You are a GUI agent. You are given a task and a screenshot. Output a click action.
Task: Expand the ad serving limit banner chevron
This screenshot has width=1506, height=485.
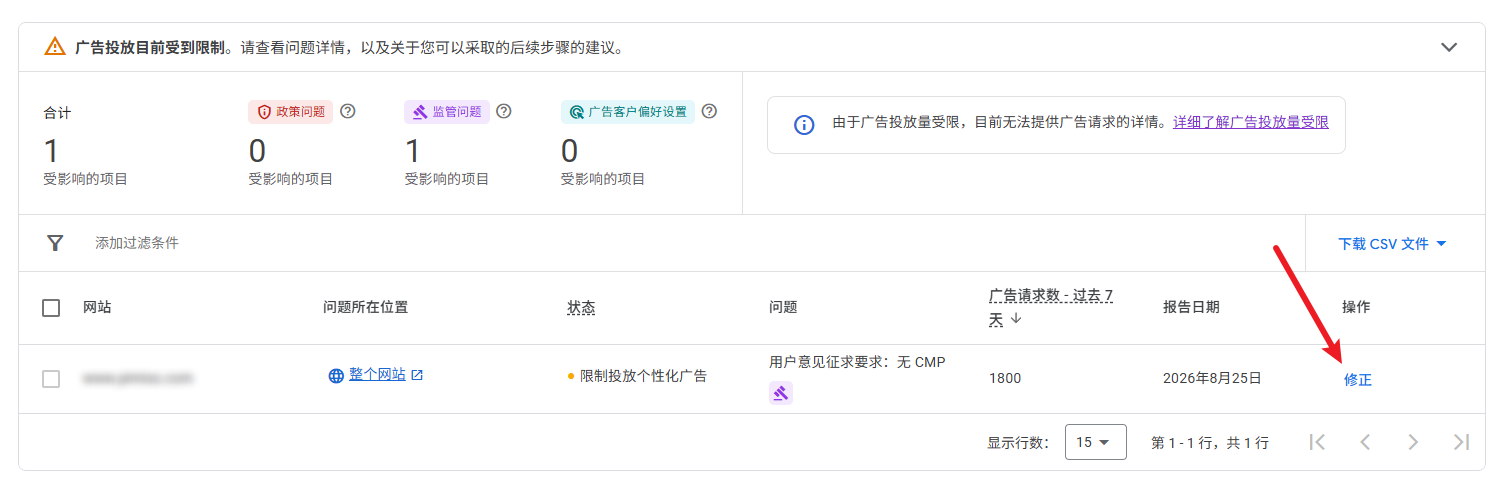pos(1449,47)
